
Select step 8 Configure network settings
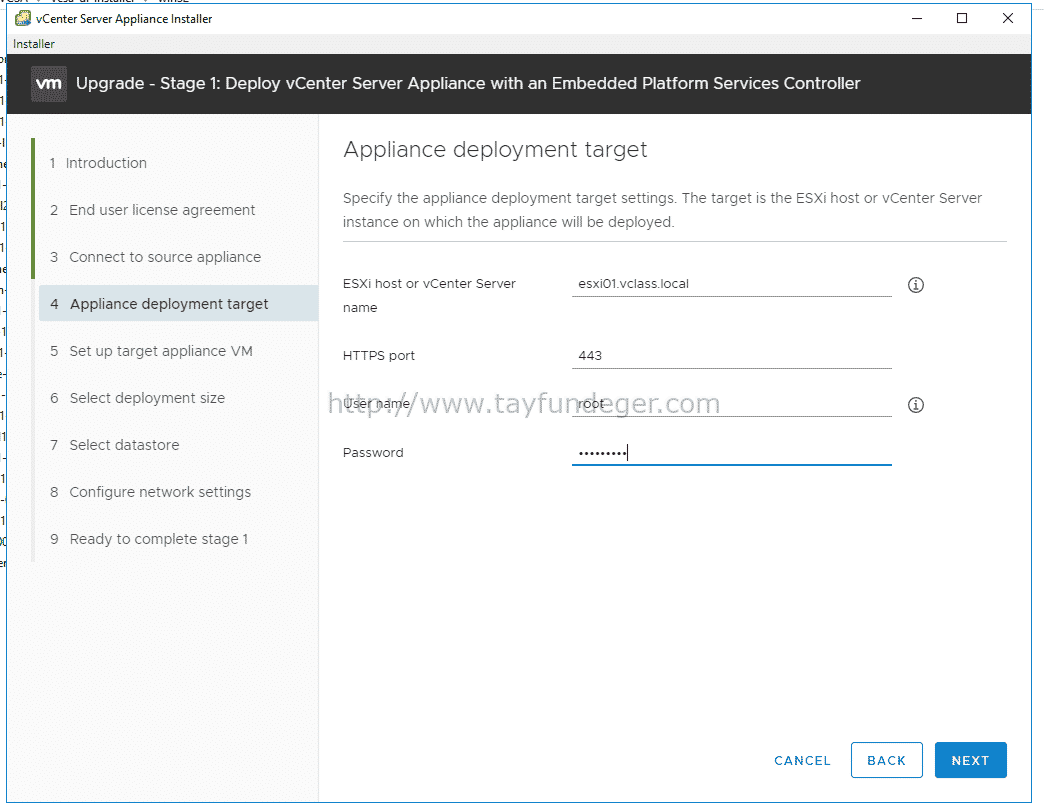pyautogui.click(x=151, y=492)
